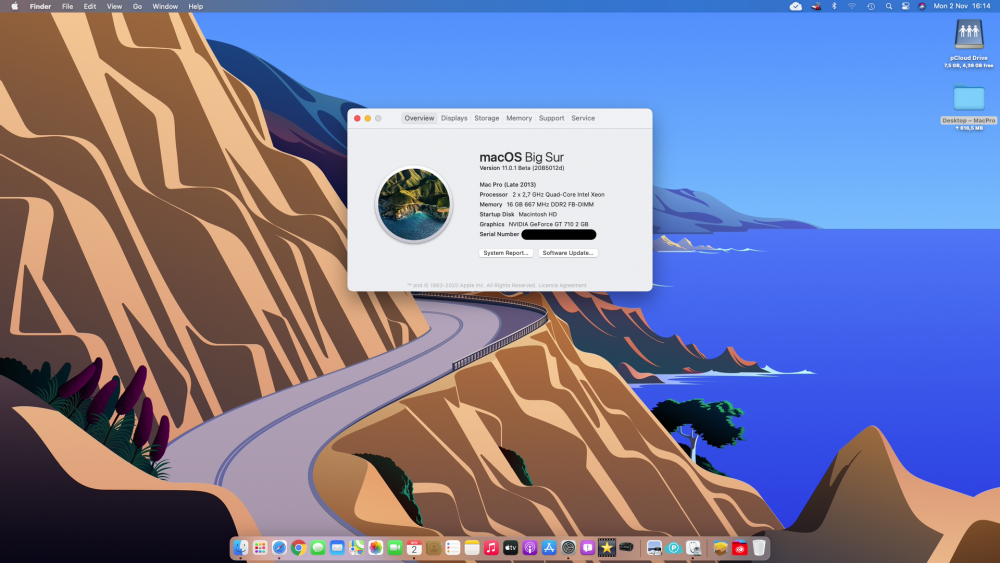Viewport: 1000px width, 563px height.
Task: Open the Apple TV app in the Dock
Action: pyautogui.click(x=510, y=547)
